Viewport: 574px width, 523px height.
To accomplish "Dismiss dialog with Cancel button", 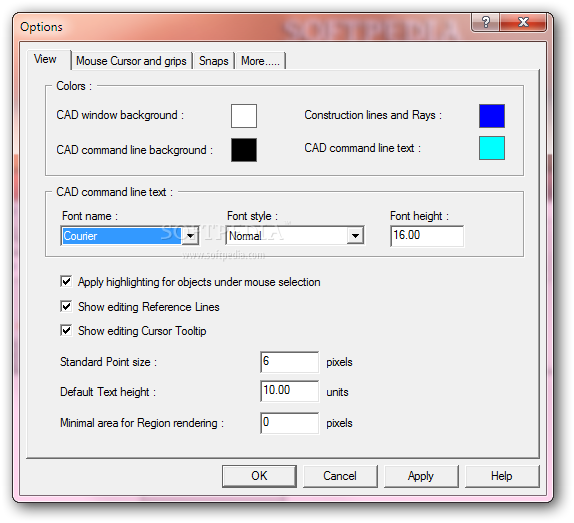I will 340,476.
